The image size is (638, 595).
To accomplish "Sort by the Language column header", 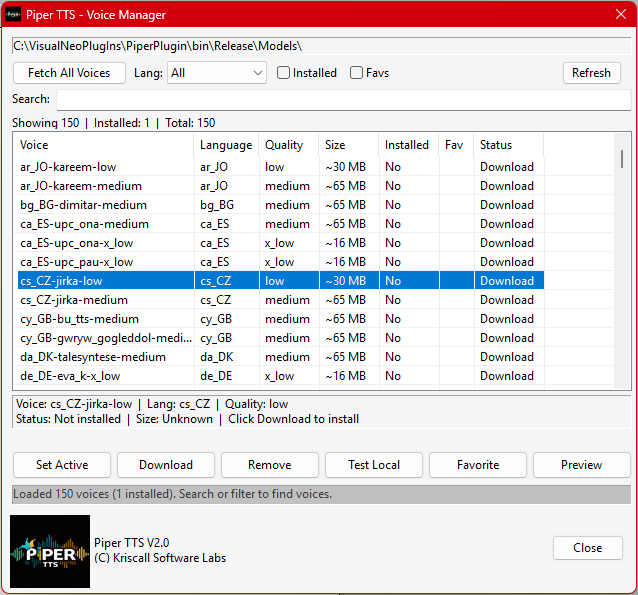I will click(226, 145).
